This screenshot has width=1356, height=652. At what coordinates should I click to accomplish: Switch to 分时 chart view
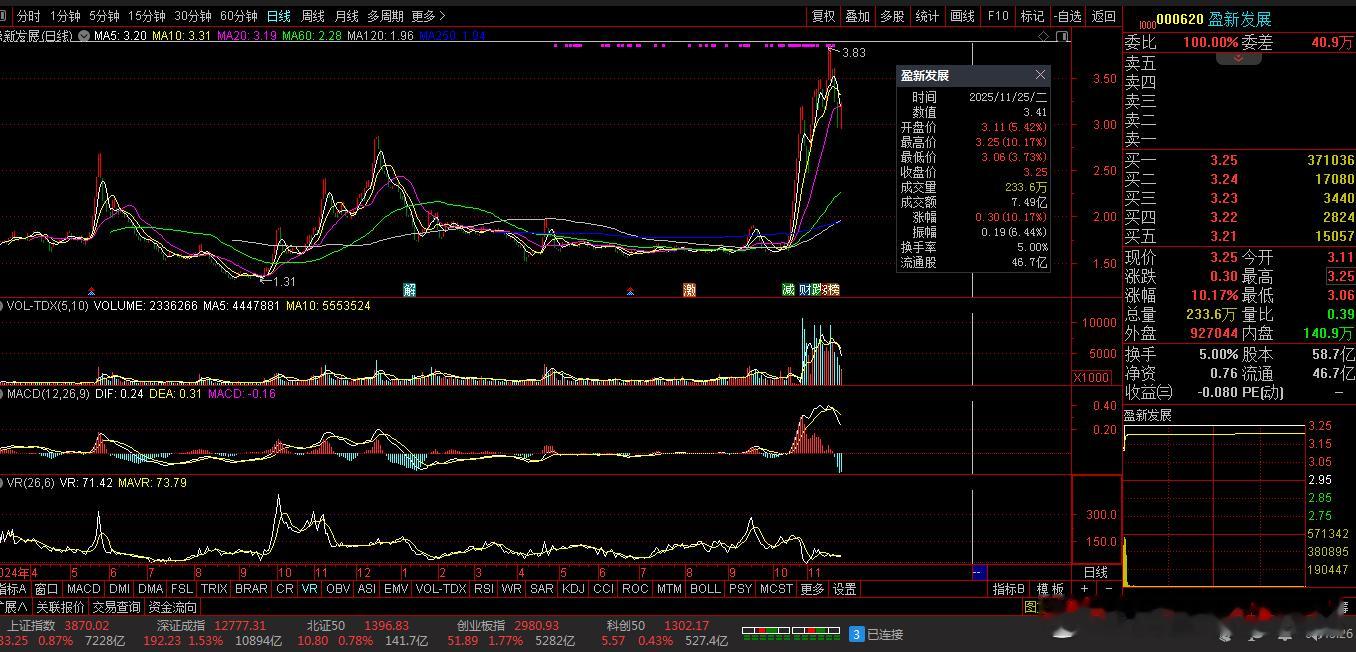[x=29, y=16]
